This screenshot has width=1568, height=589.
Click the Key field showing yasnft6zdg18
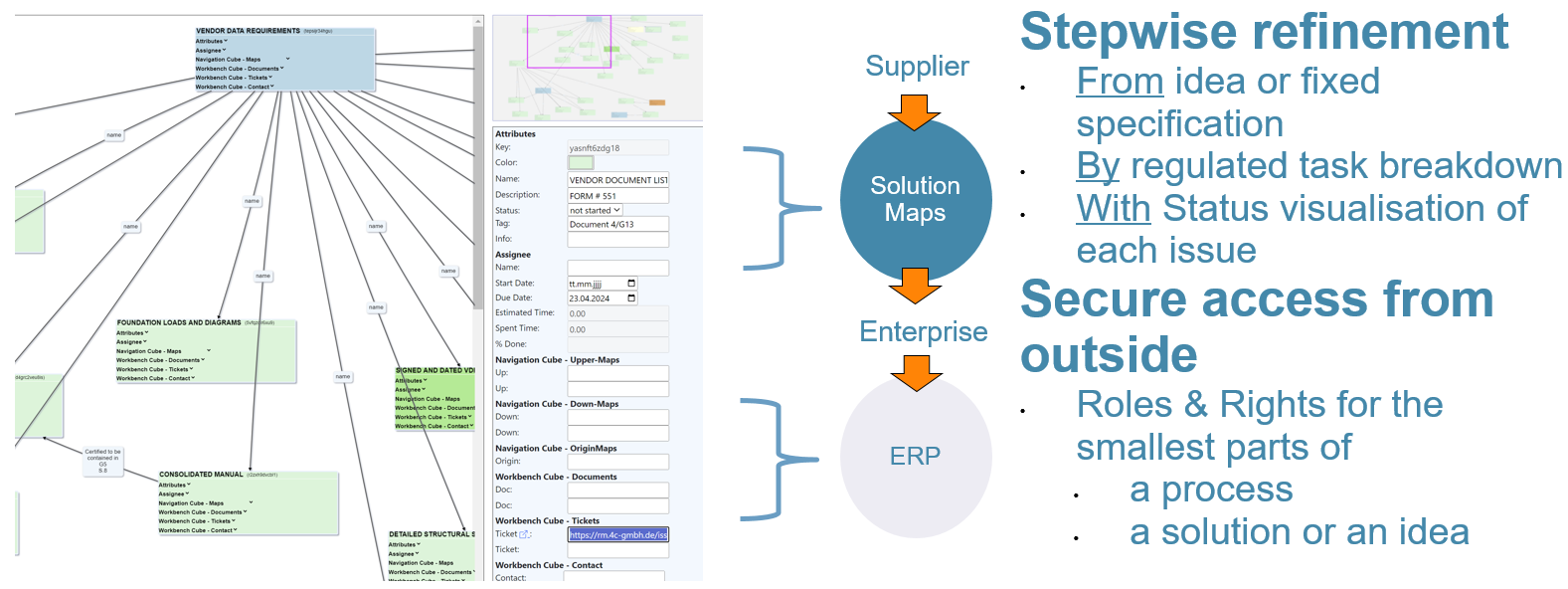click(x=618, y=147)
